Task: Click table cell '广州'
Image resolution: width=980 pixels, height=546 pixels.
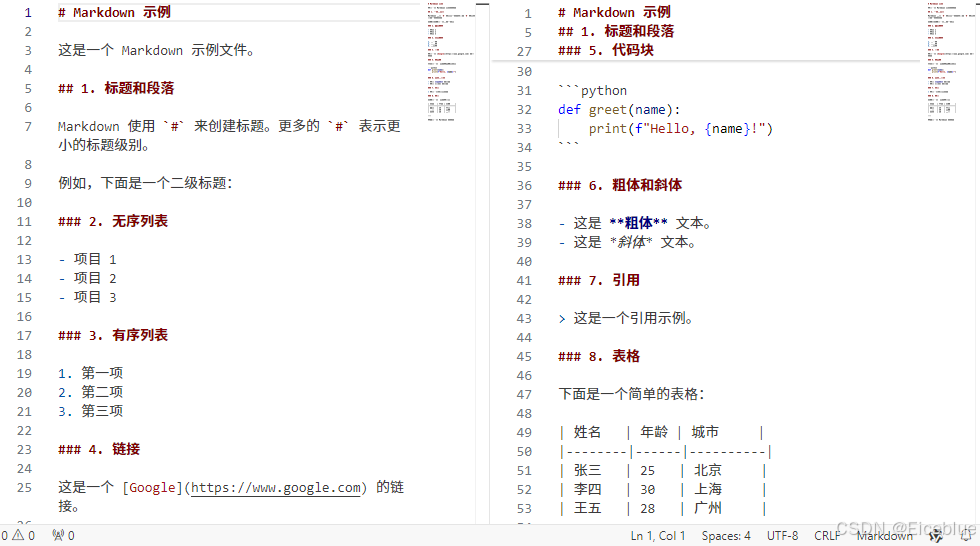Action: click(x=708, y=509)
